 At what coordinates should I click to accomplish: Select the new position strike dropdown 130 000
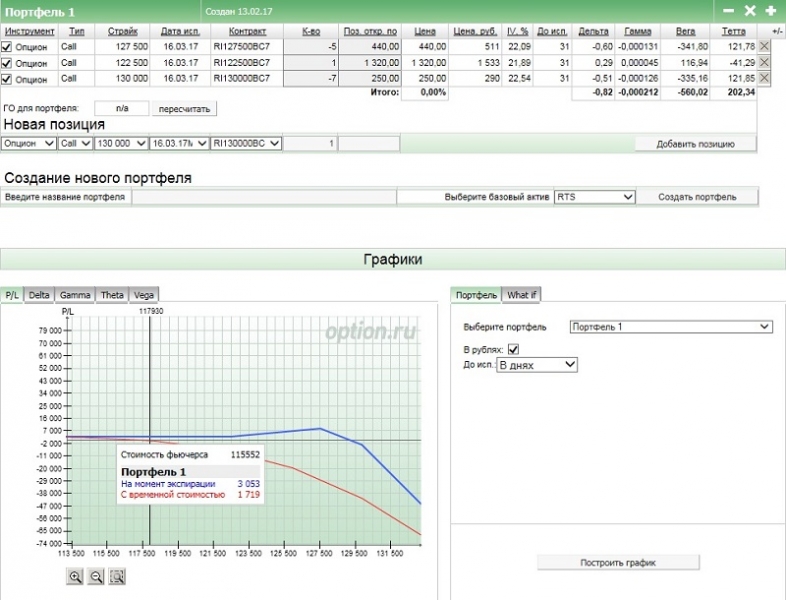(120, 144)
